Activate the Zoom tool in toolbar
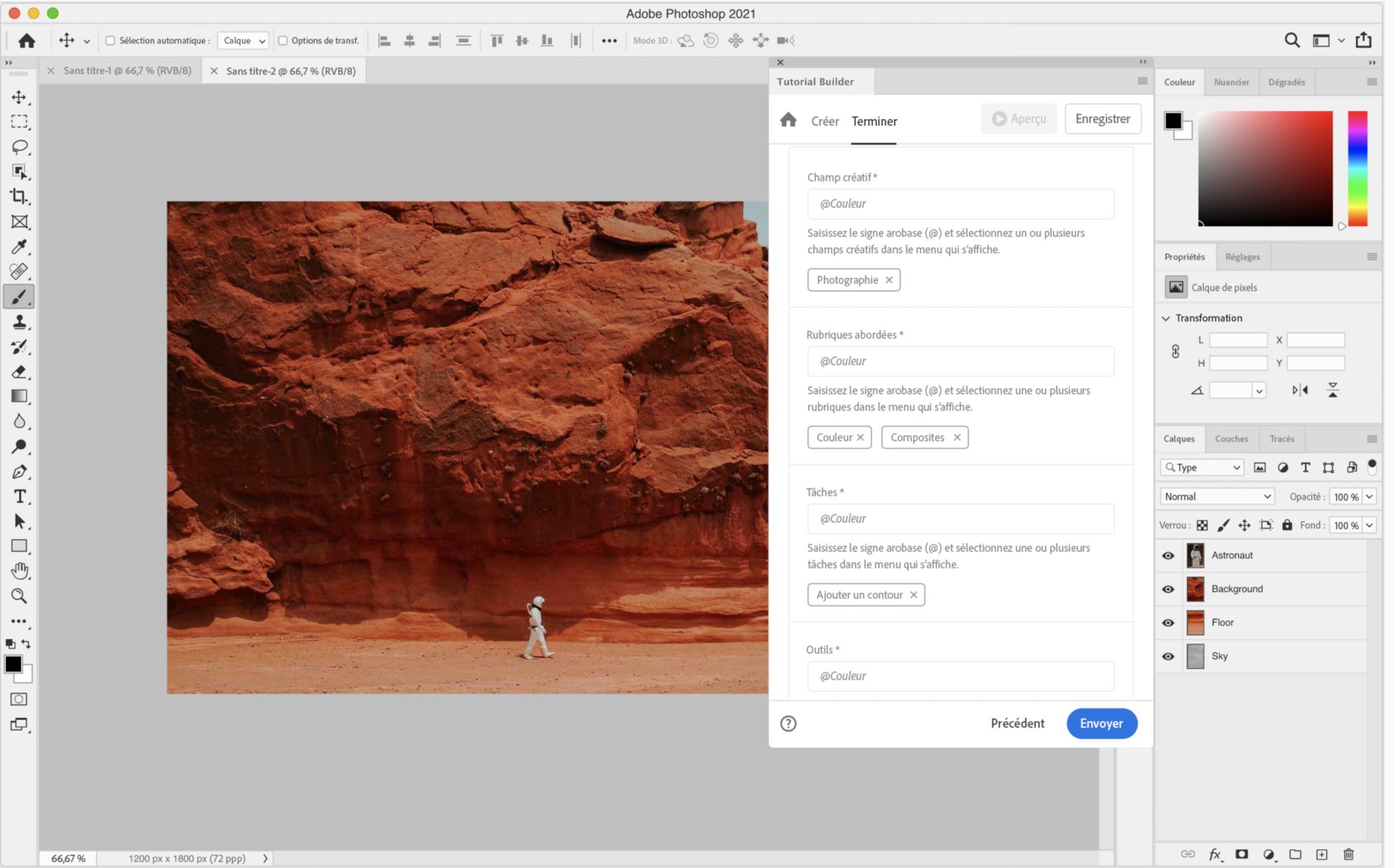The image size is (1395, 868). (19, 596)
